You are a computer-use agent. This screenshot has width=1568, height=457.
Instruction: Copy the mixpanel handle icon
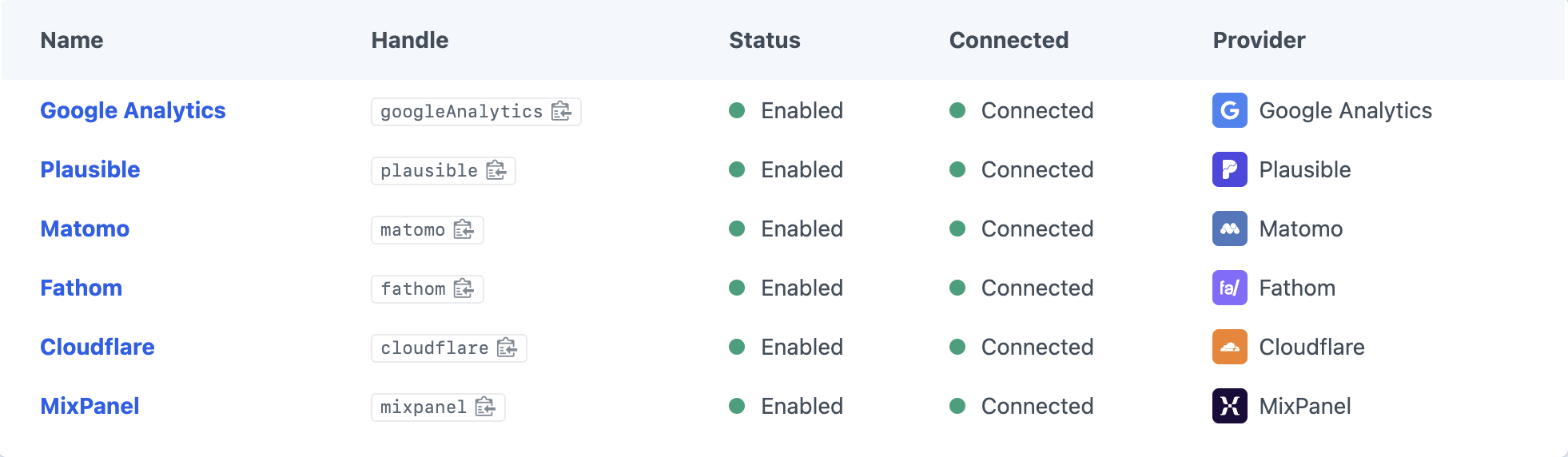(485, 407)
